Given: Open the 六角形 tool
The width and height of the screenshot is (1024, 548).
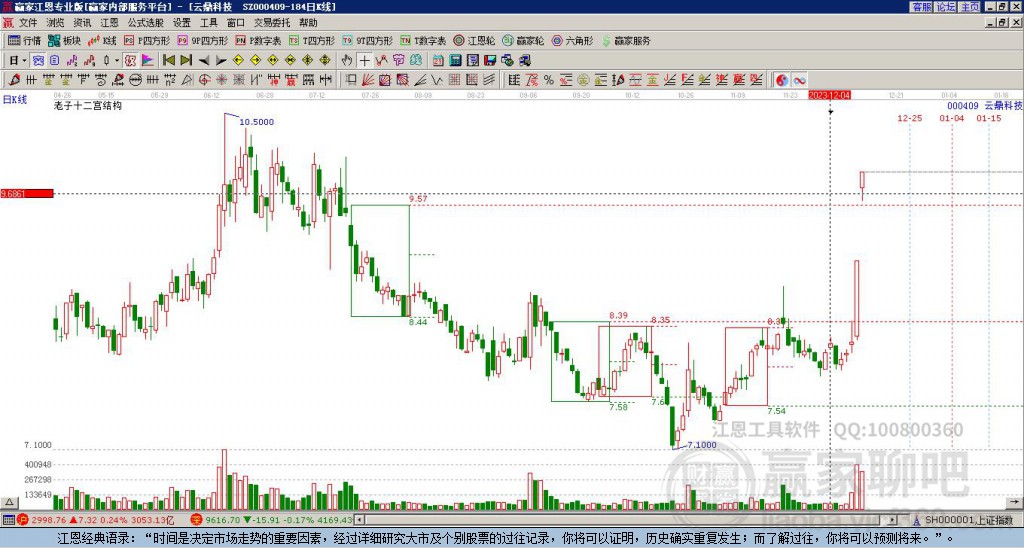Looking at the screenshot, I should pos(573,40).
